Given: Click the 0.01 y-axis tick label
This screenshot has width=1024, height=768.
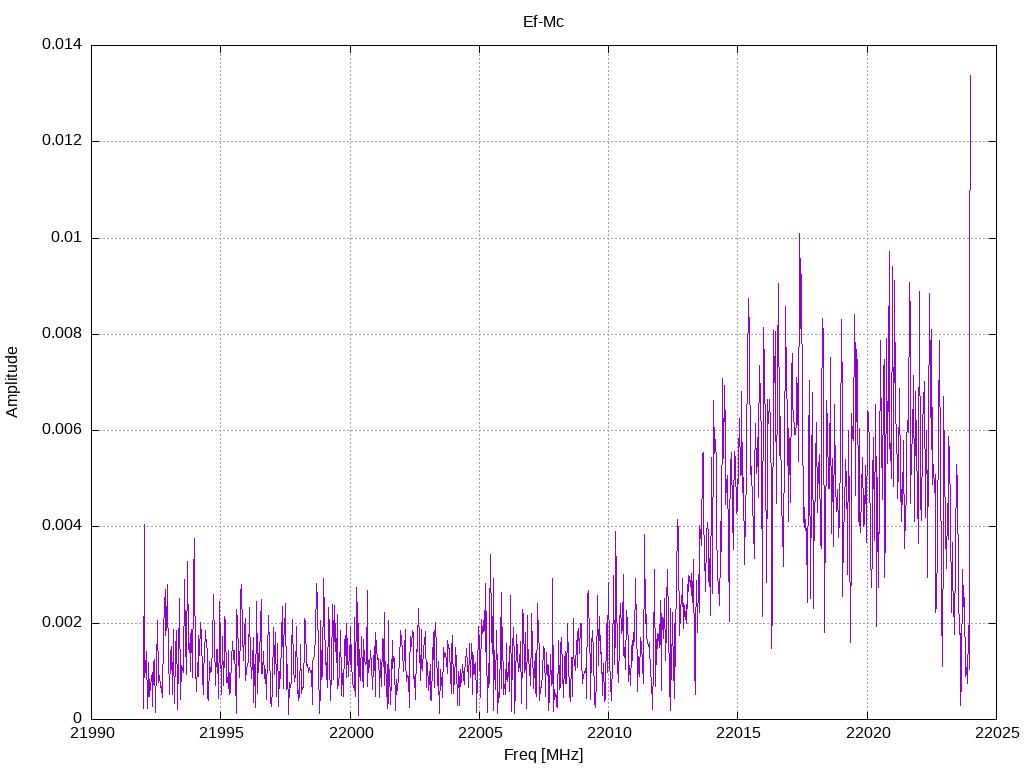Looking at the screenshot, I should tap(67, 238).
